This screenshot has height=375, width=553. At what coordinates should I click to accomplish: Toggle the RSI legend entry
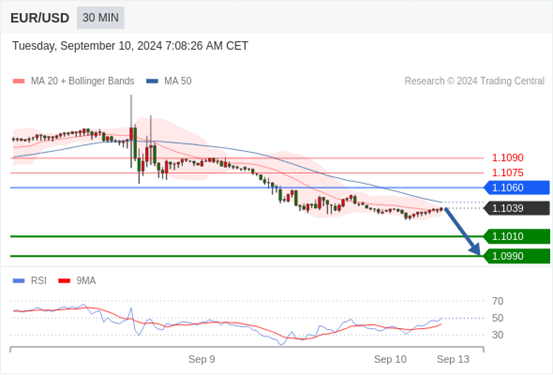(30, 281)
